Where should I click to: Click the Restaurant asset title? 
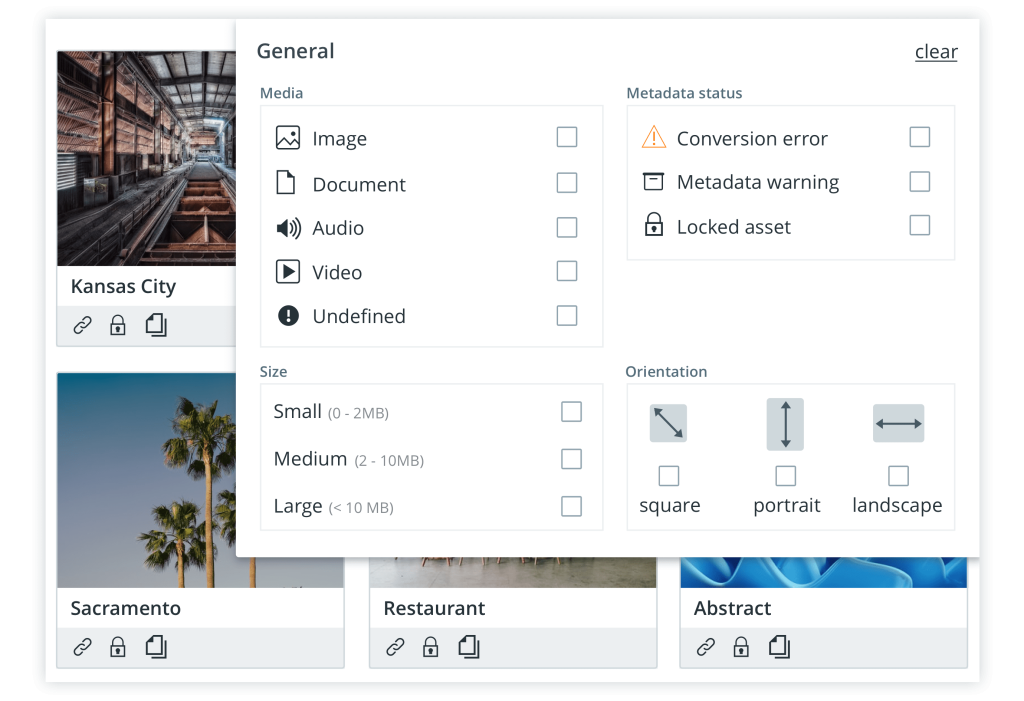434,608
